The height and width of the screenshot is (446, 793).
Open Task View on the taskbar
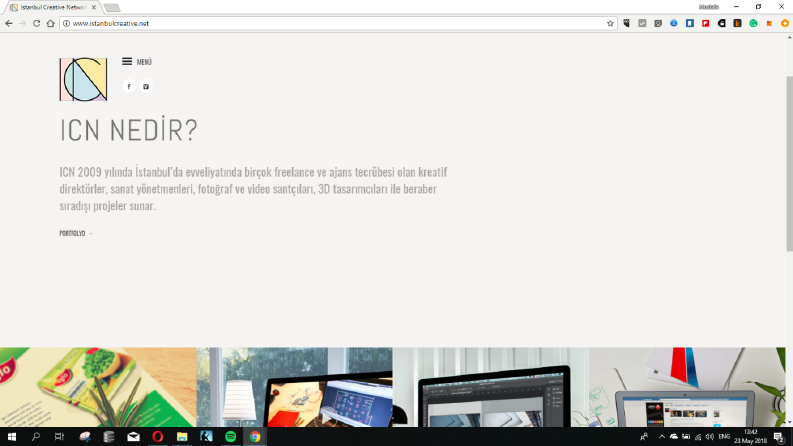click(59, 436)
